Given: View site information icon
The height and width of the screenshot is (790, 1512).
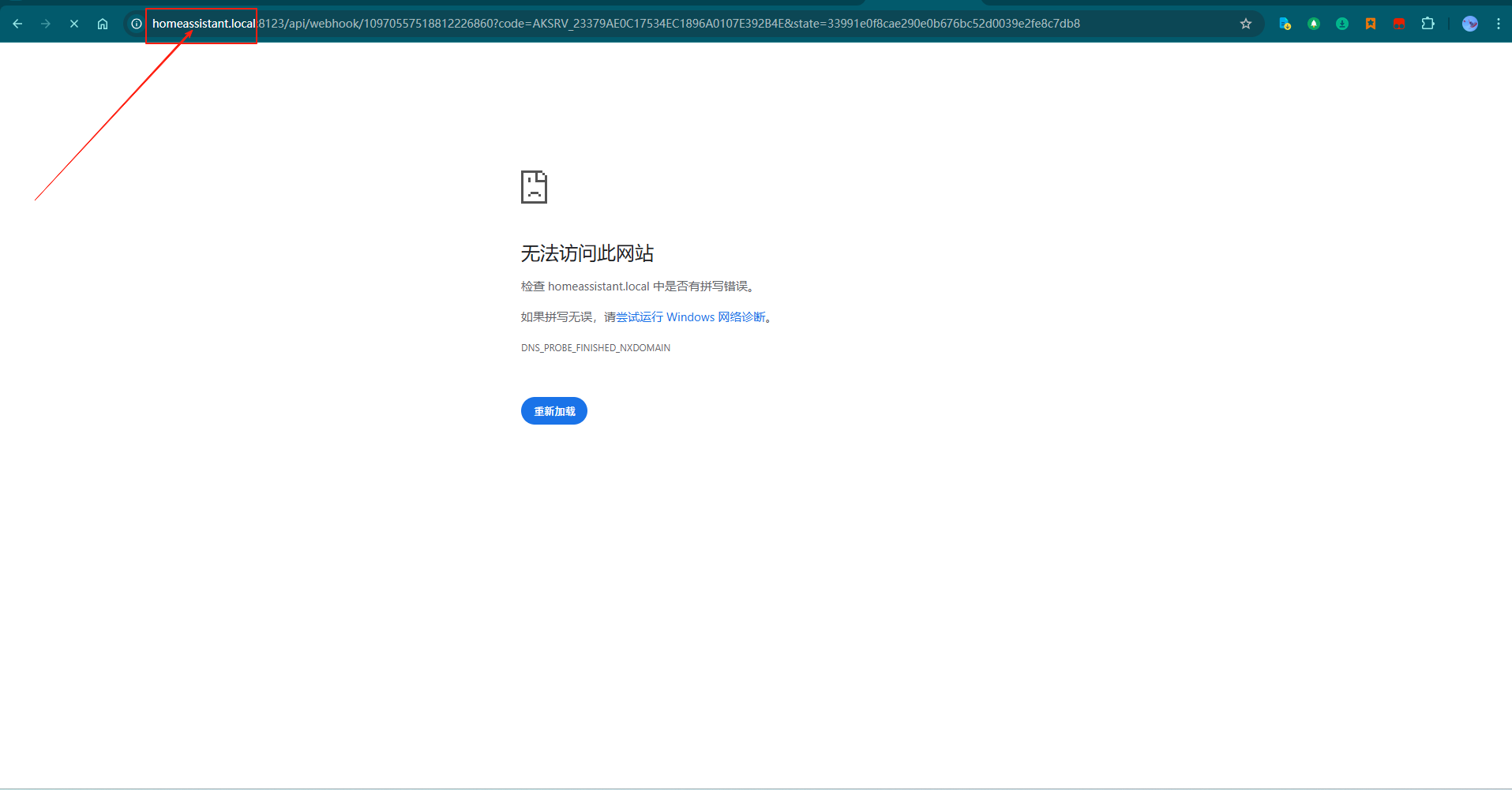Looking at the screenshot, I should pyautogui.click(x=137, y=24).
